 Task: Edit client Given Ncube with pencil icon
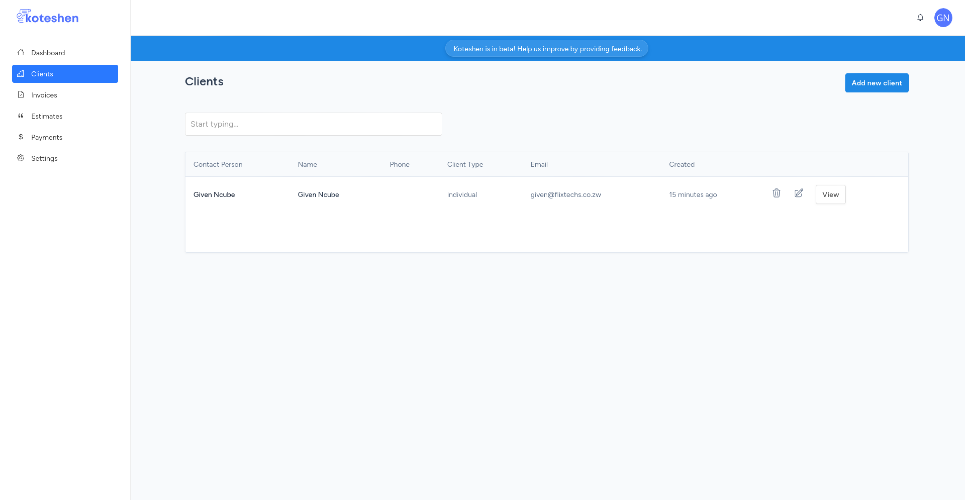(x=799, y=193)
